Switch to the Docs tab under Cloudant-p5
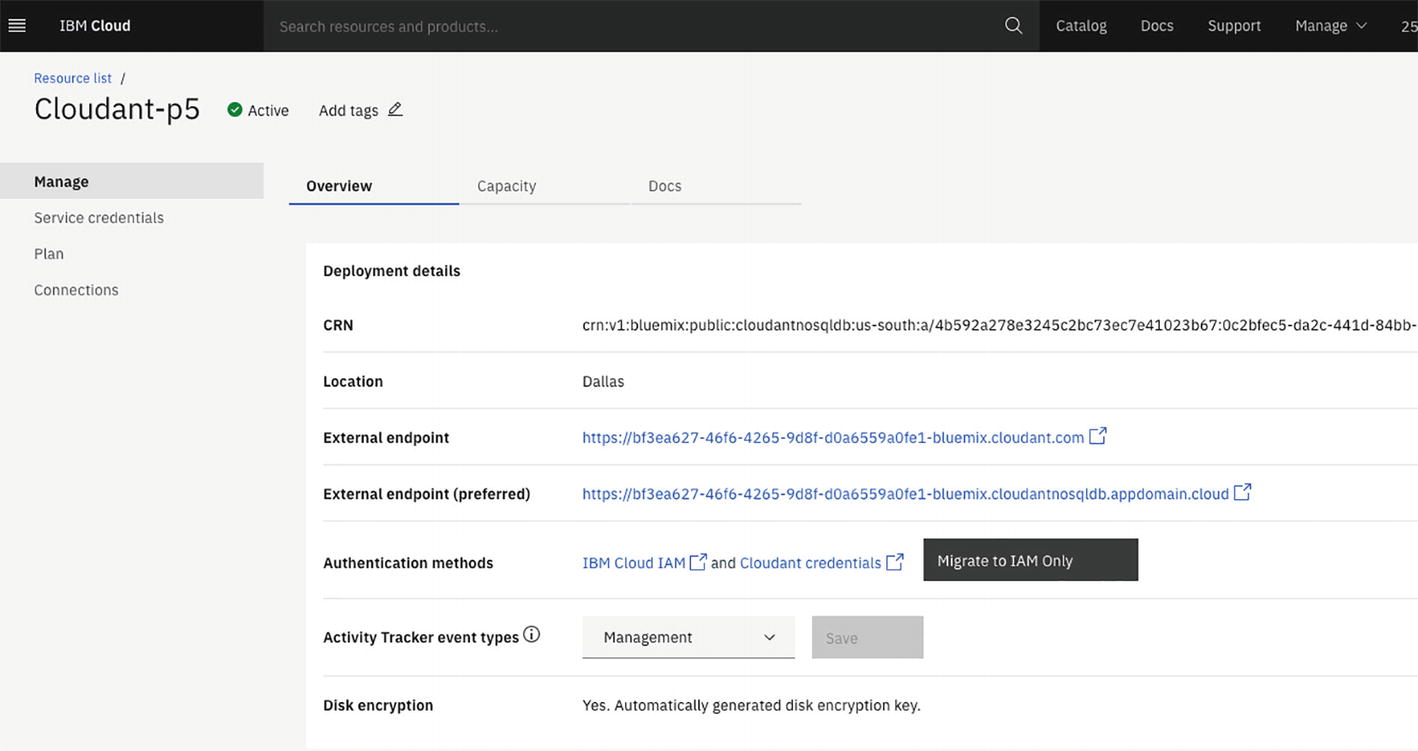The width and height of the screenshot is (1418, 751). click(x=664, y=186)
